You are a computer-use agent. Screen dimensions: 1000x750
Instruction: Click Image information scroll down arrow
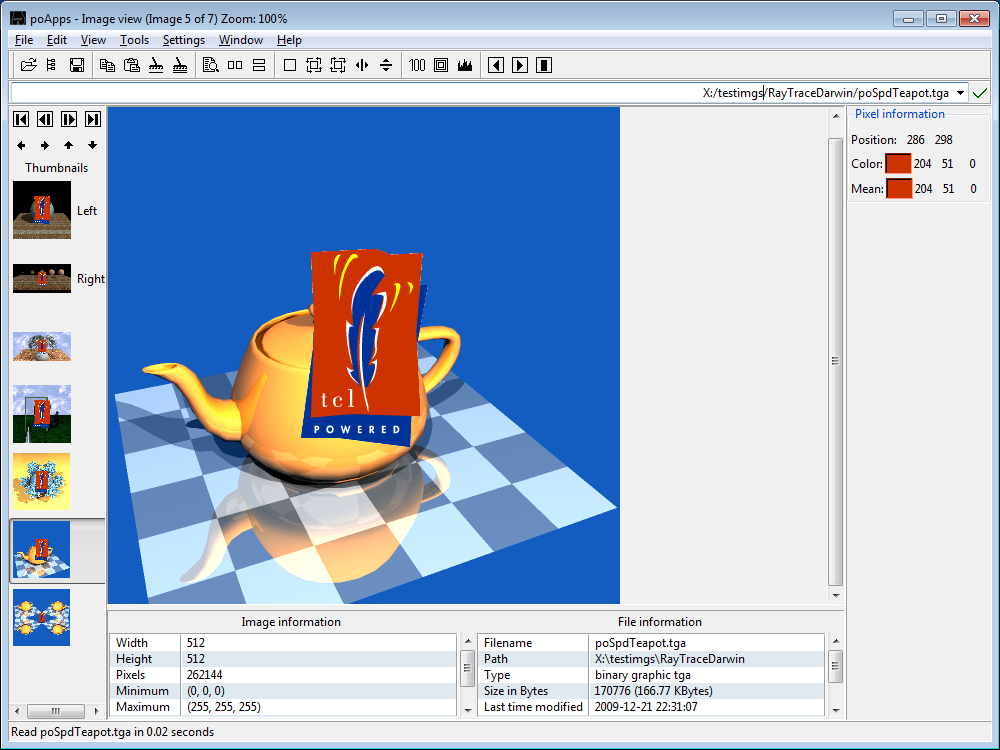(x=467, y=710)
